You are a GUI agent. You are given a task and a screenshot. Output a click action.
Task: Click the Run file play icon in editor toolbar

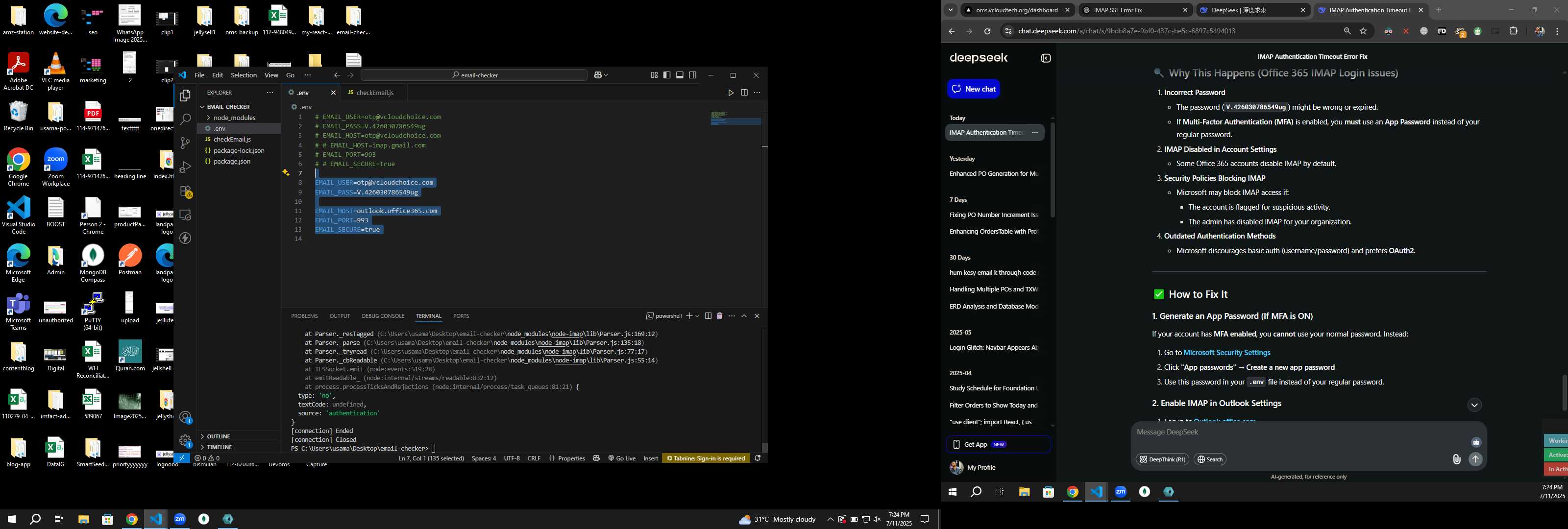[x=731, y=93]
